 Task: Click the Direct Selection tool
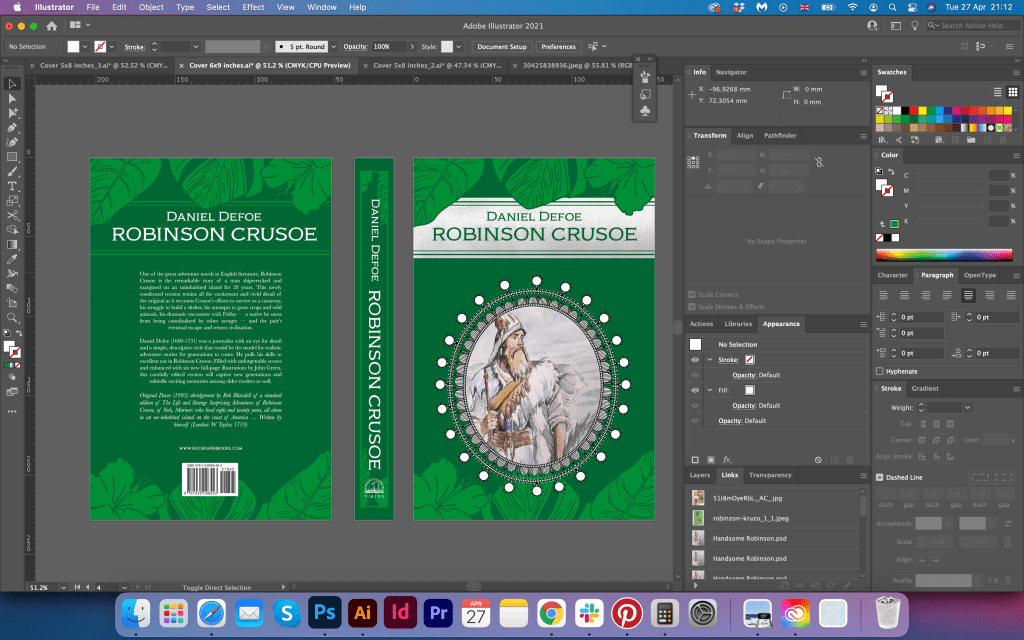pos(12,99)
